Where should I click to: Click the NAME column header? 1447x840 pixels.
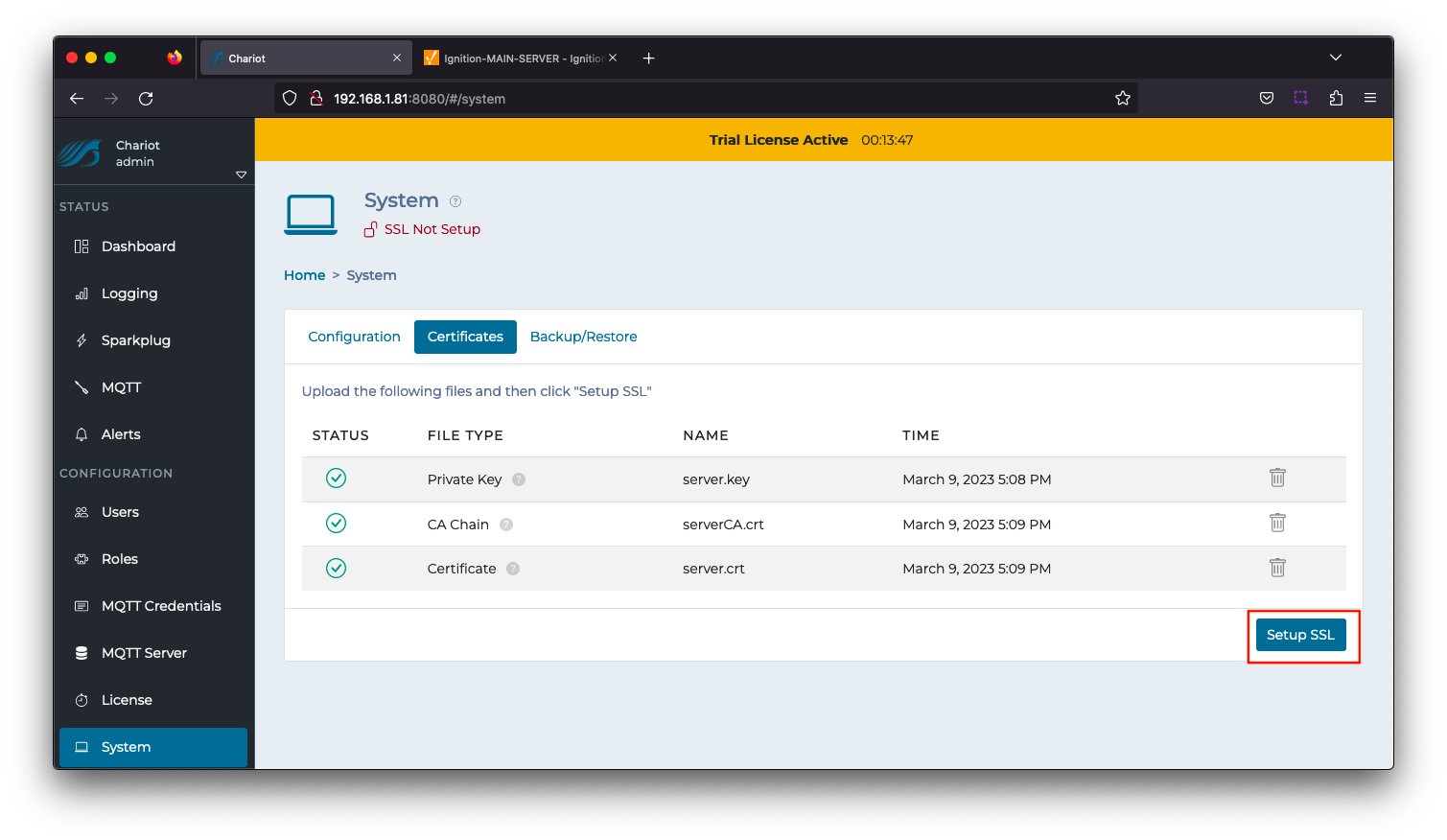[x=706, y=435]
